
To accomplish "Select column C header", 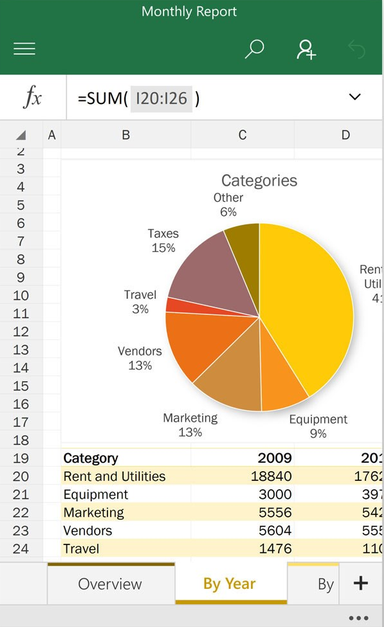I will point(242,135).
